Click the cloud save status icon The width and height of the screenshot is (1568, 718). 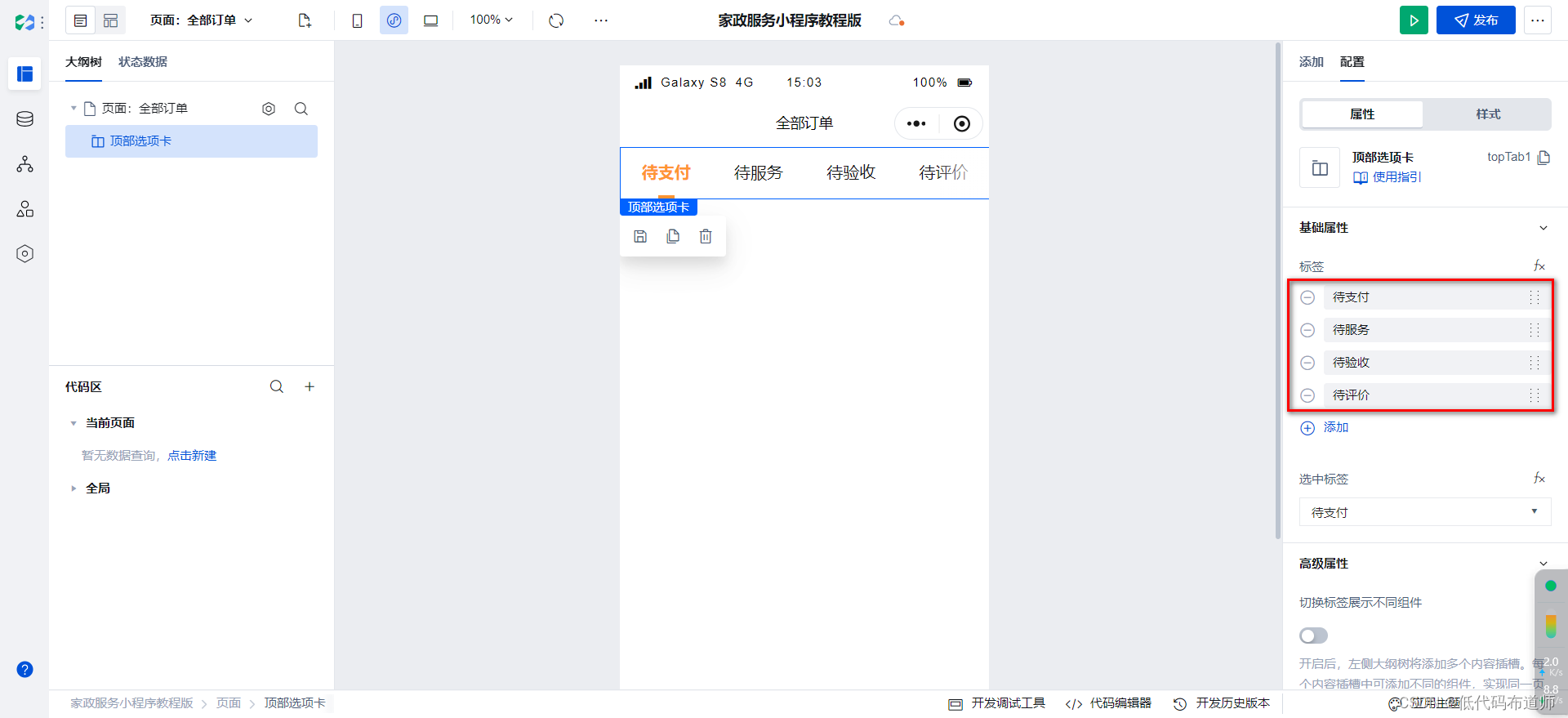click(897, 20)
